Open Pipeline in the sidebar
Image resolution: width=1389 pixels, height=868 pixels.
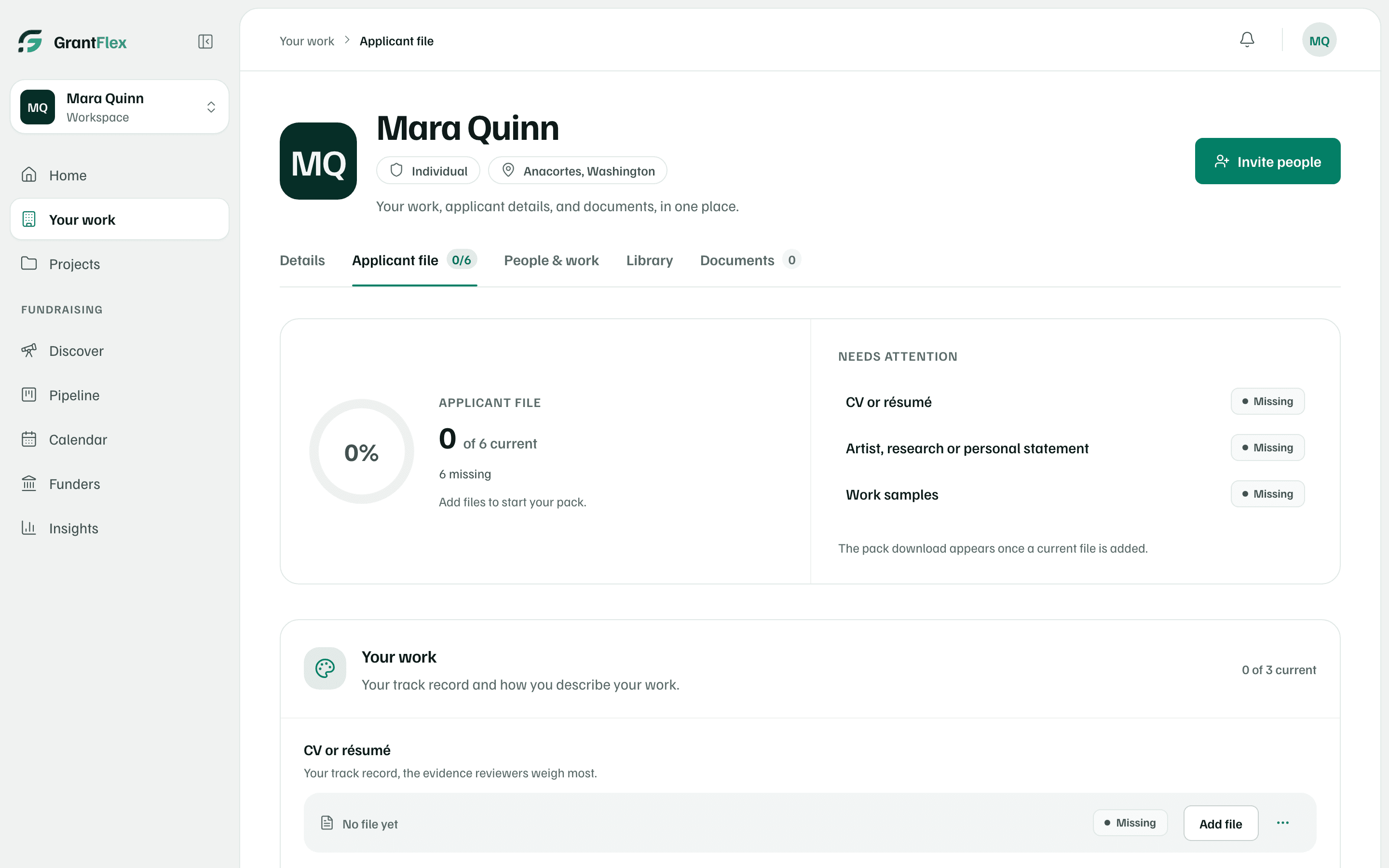pyautogui.click(x=120, y=394)
